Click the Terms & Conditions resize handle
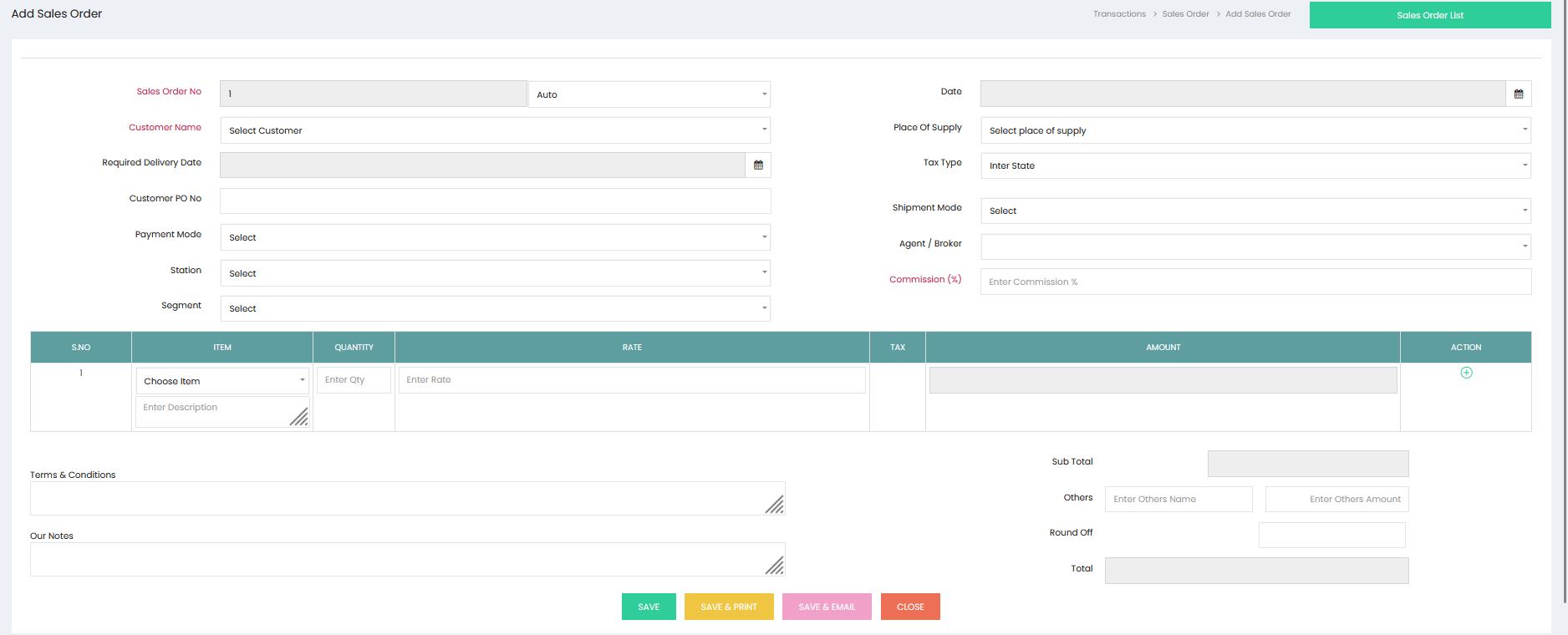This screenshot has height=635, width=1568. pyautogui.click(x=775, y=505)
